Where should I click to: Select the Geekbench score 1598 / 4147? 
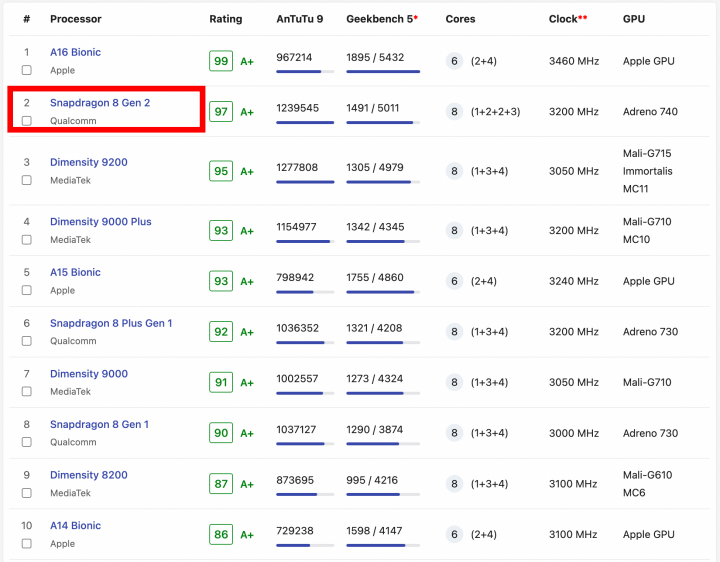coord(374,531)
